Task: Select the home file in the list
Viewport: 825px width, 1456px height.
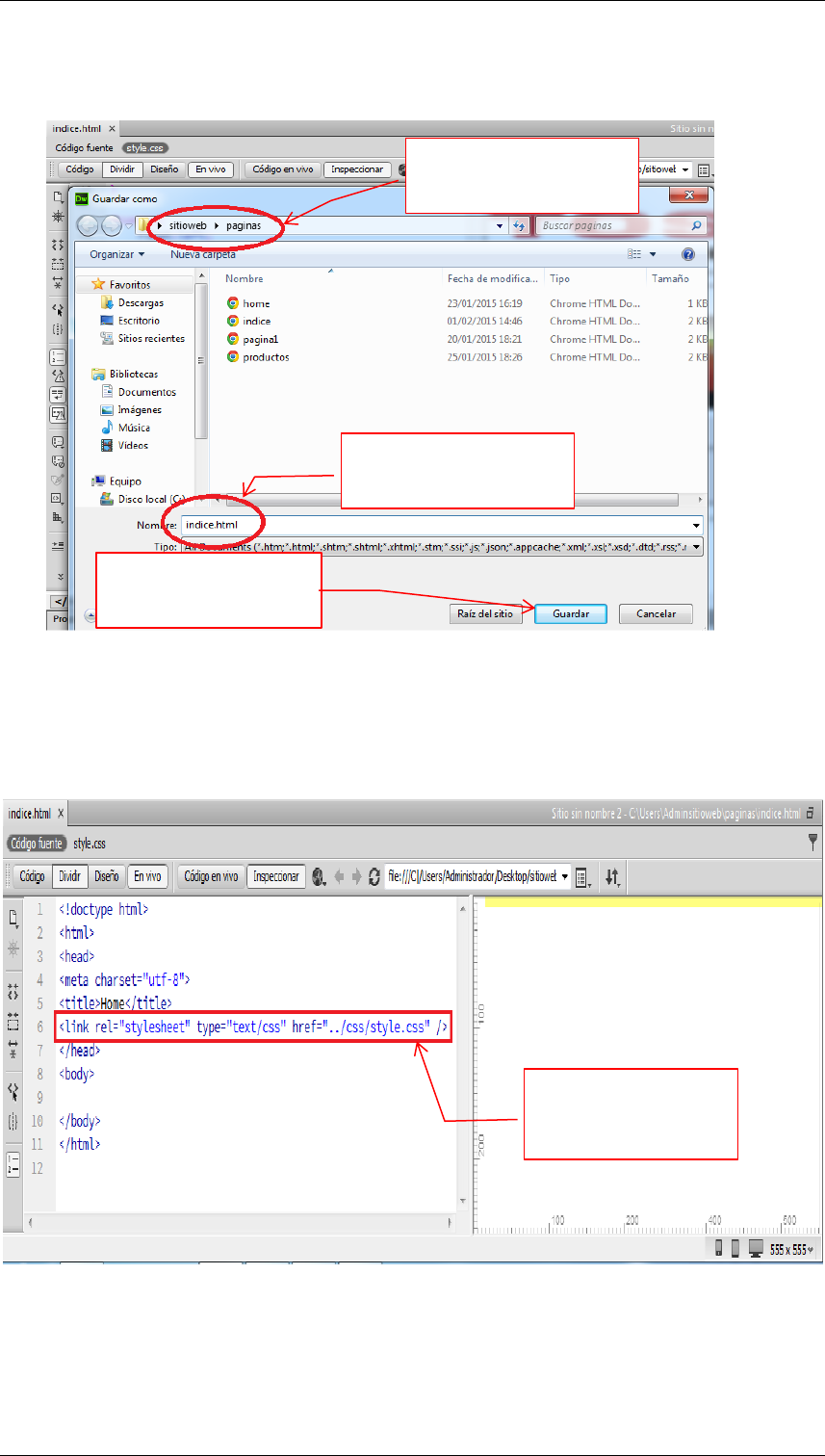Action: coord(256,303)
